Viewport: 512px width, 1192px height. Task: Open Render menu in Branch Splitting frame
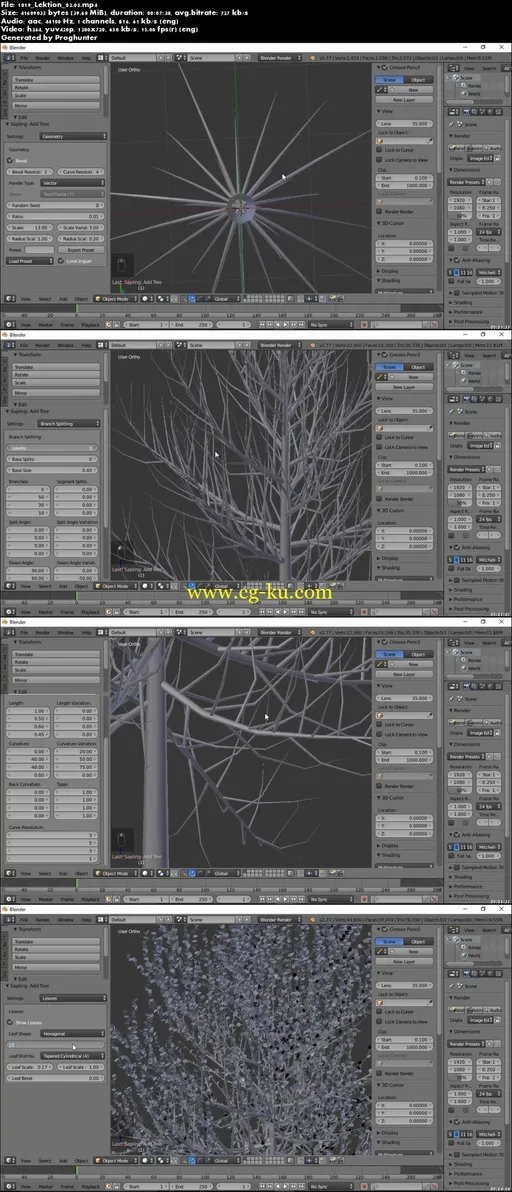click(43, 345)
